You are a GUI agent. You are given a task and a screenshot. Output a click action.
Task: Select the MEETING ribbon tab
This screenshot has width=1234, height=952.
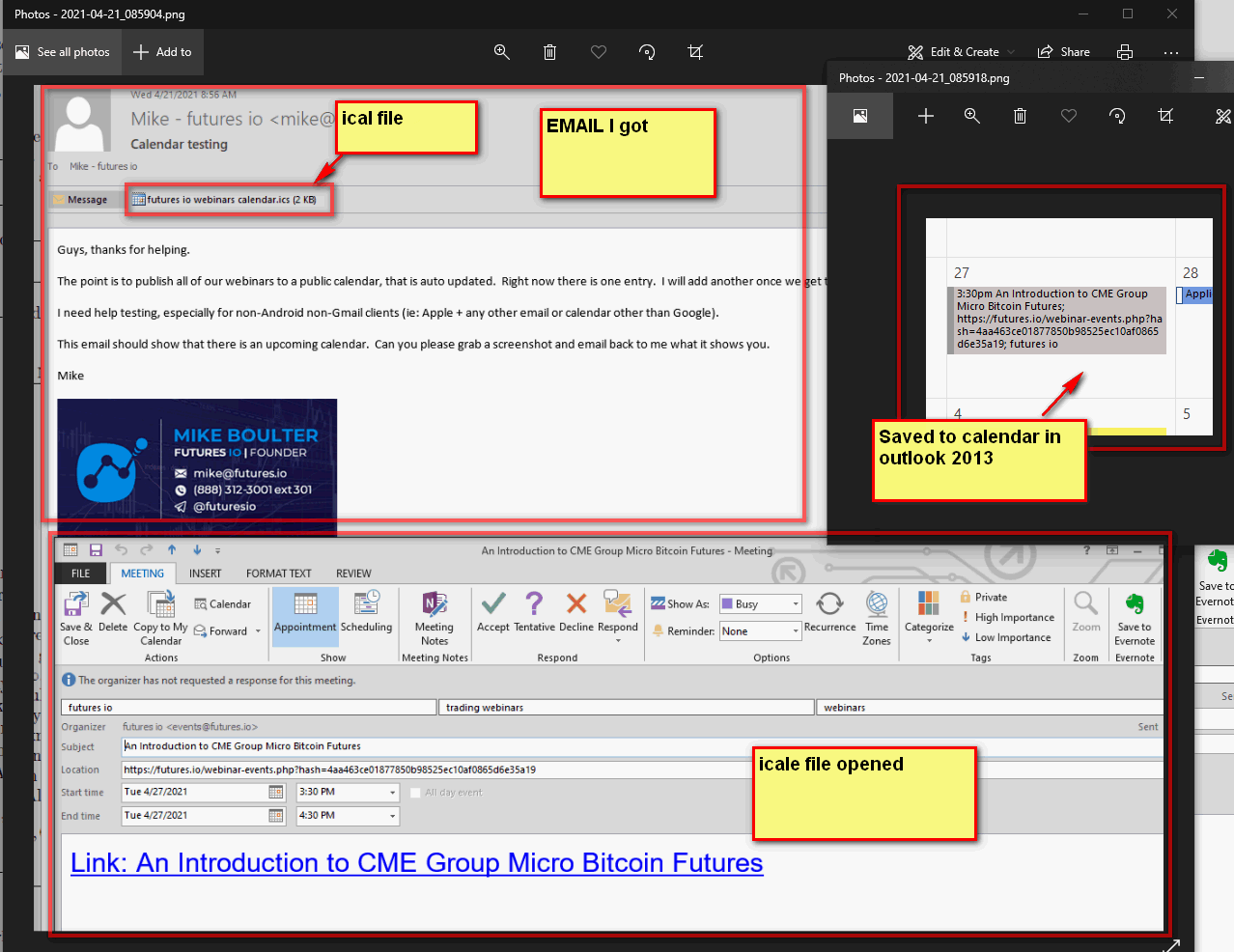point(143,574)
